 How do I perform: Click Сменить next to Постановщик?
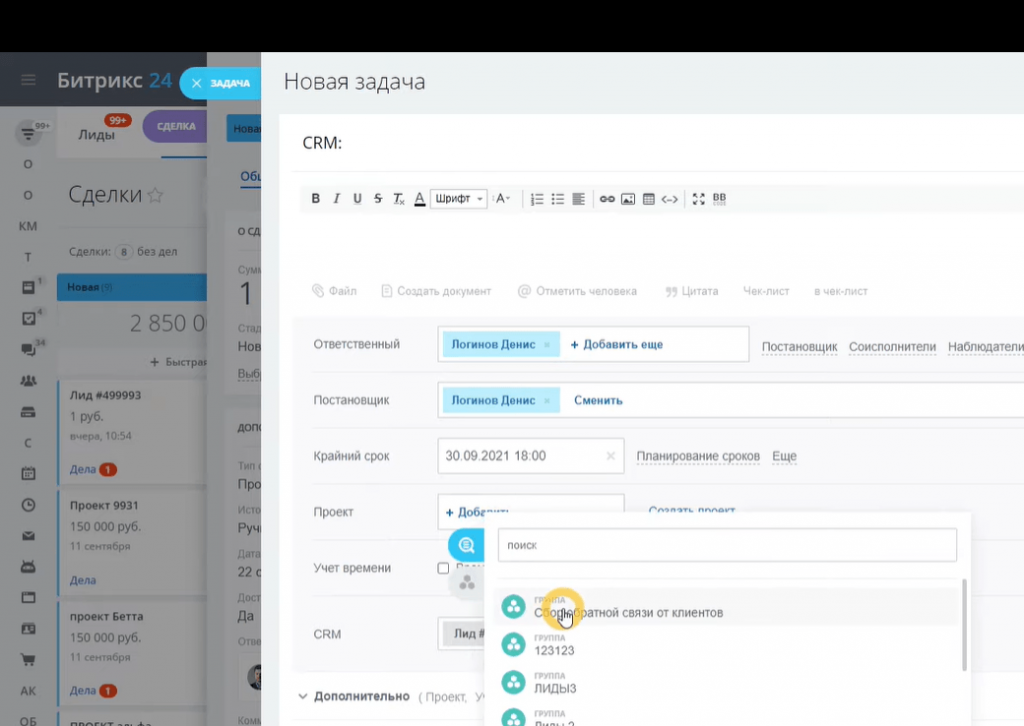598,400
